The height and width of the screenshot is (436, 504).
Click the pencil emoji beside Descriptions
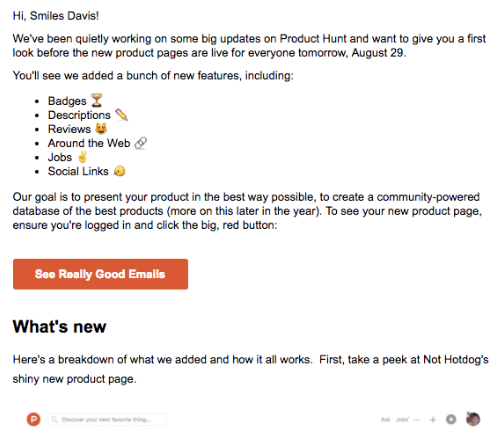[x=122, y=115]
